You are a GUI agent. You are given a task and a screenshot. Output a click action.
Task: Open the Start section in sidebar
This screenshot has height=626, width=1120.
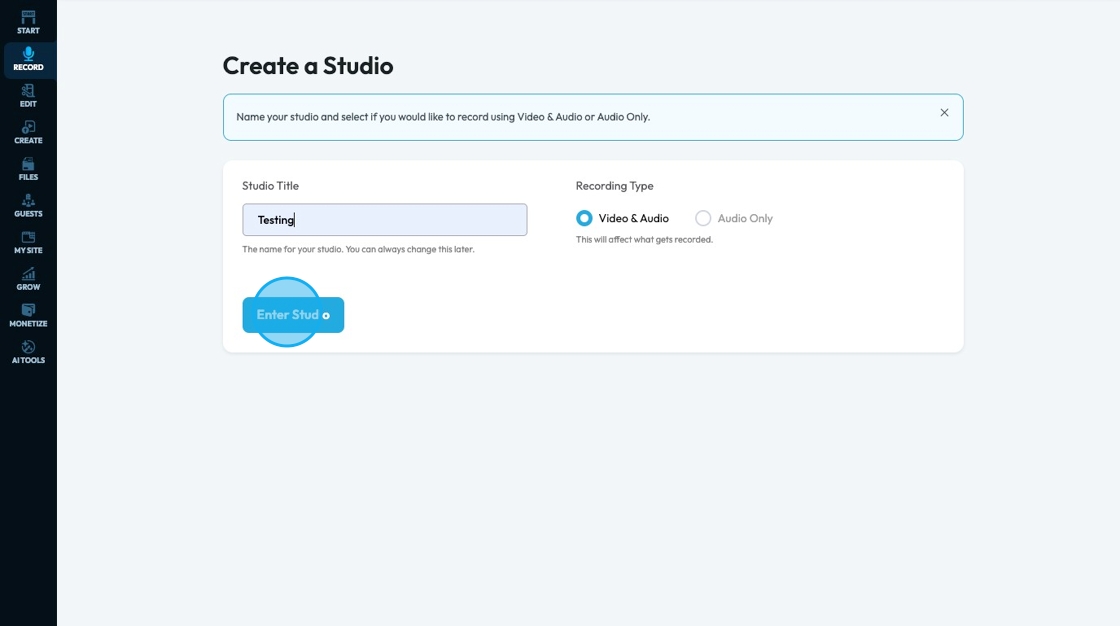coord(28,22)
